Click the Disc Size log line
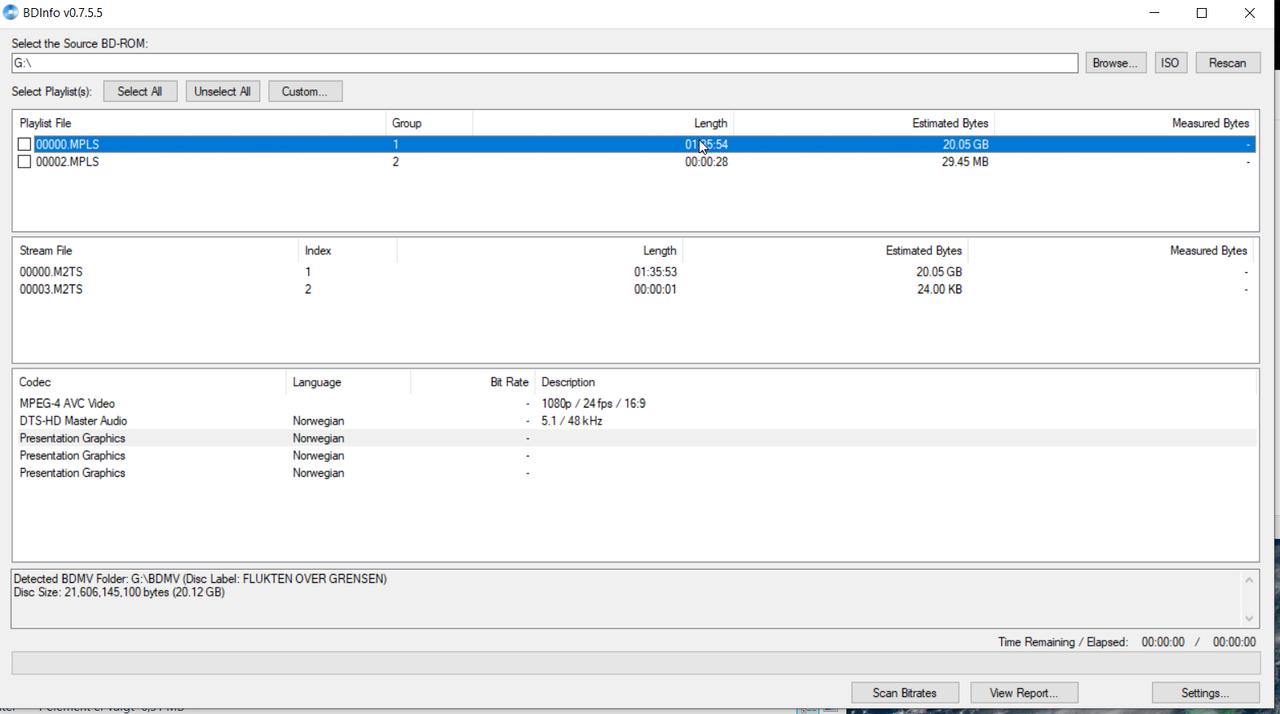1280x714 pixels. [119, 592]
